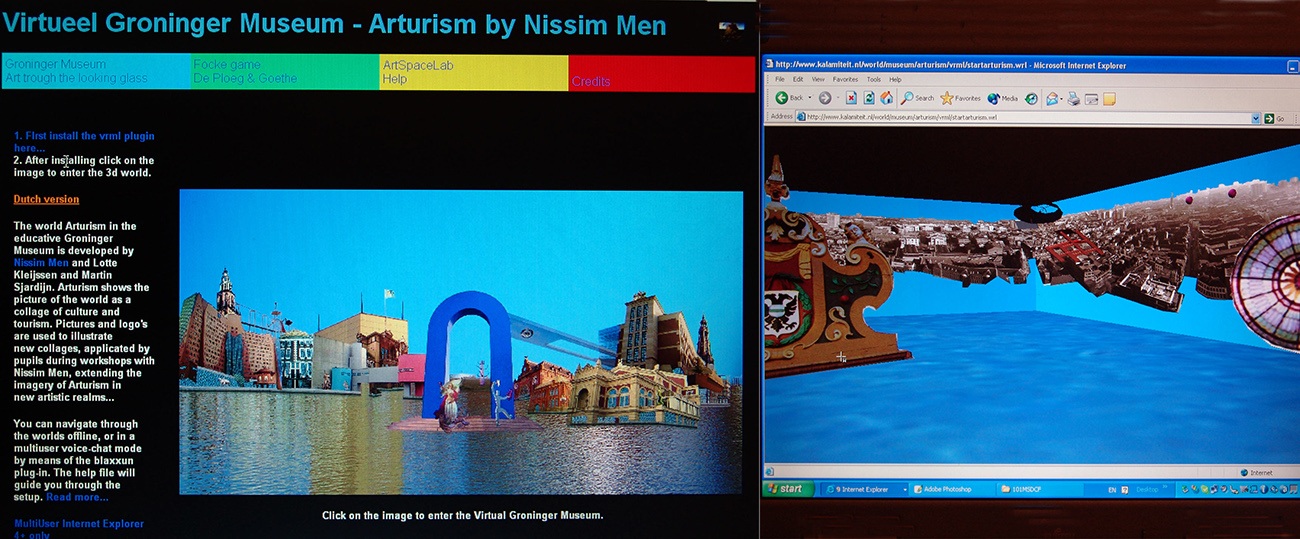
Task: Click the small avatar image at top-right of webpage
Action: [731, 29]
